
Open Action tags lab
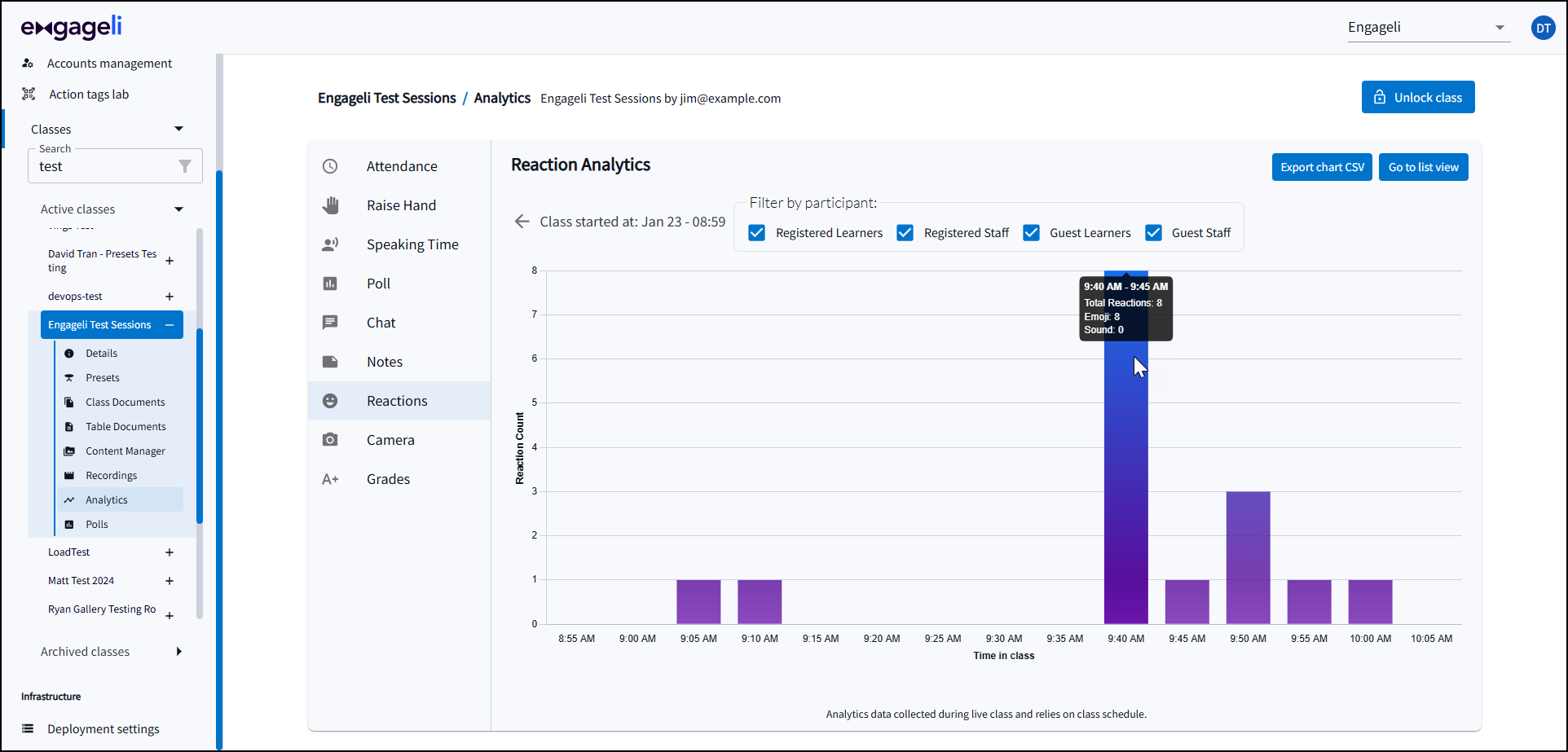click(89, 95)
